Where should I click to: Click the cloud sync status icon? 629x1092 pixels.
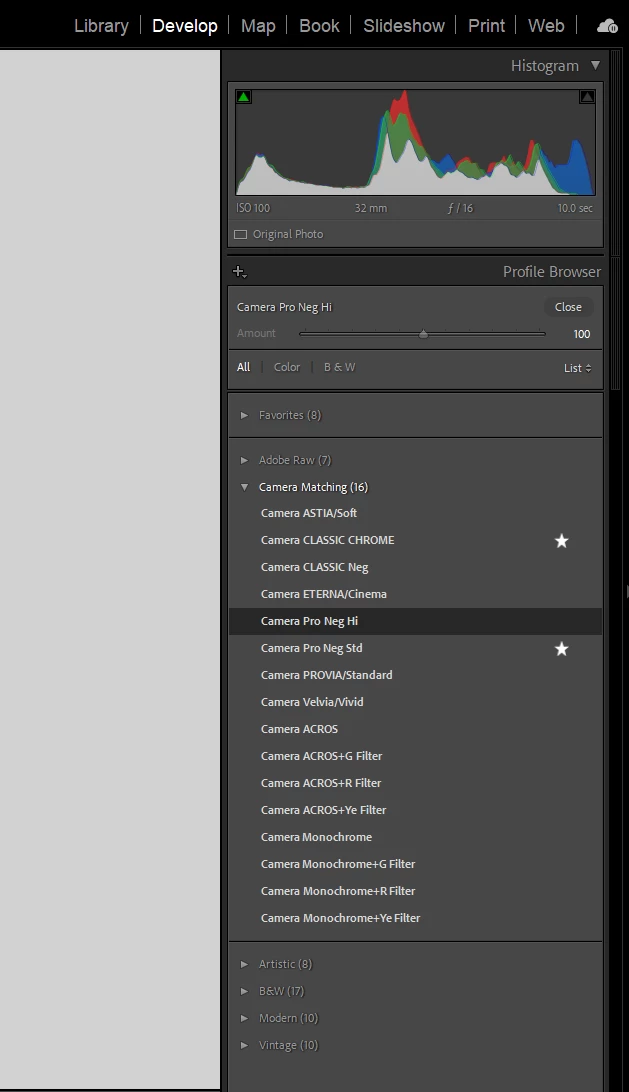(607, 26)
